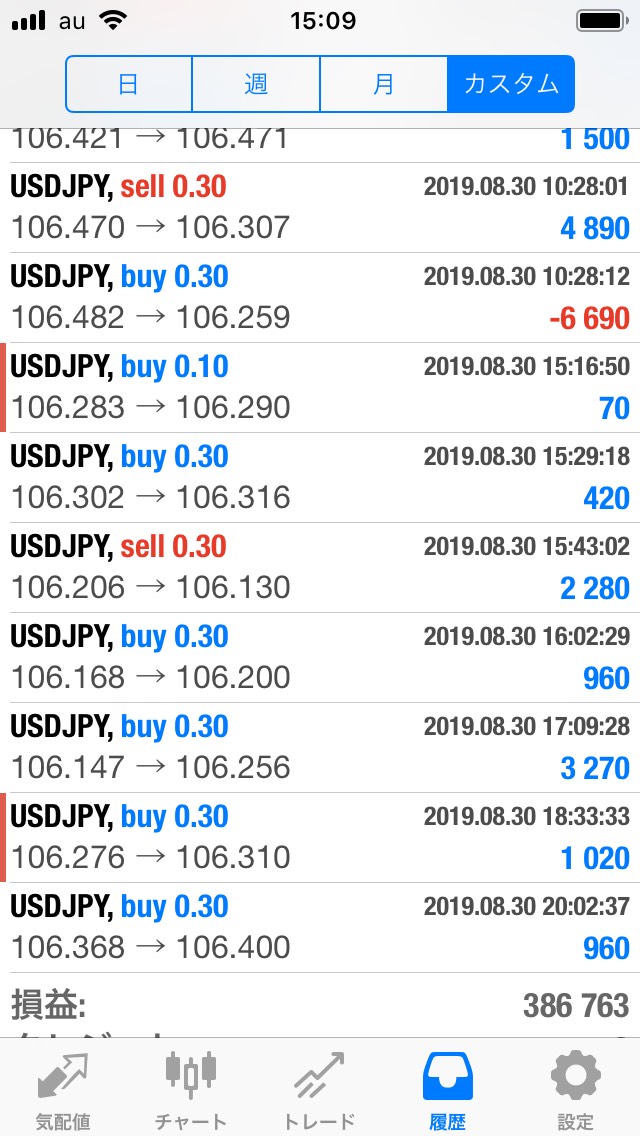Open the buy trade at 18:33:33
This screenshot has width=640, height=1136.
pos(320,838)
